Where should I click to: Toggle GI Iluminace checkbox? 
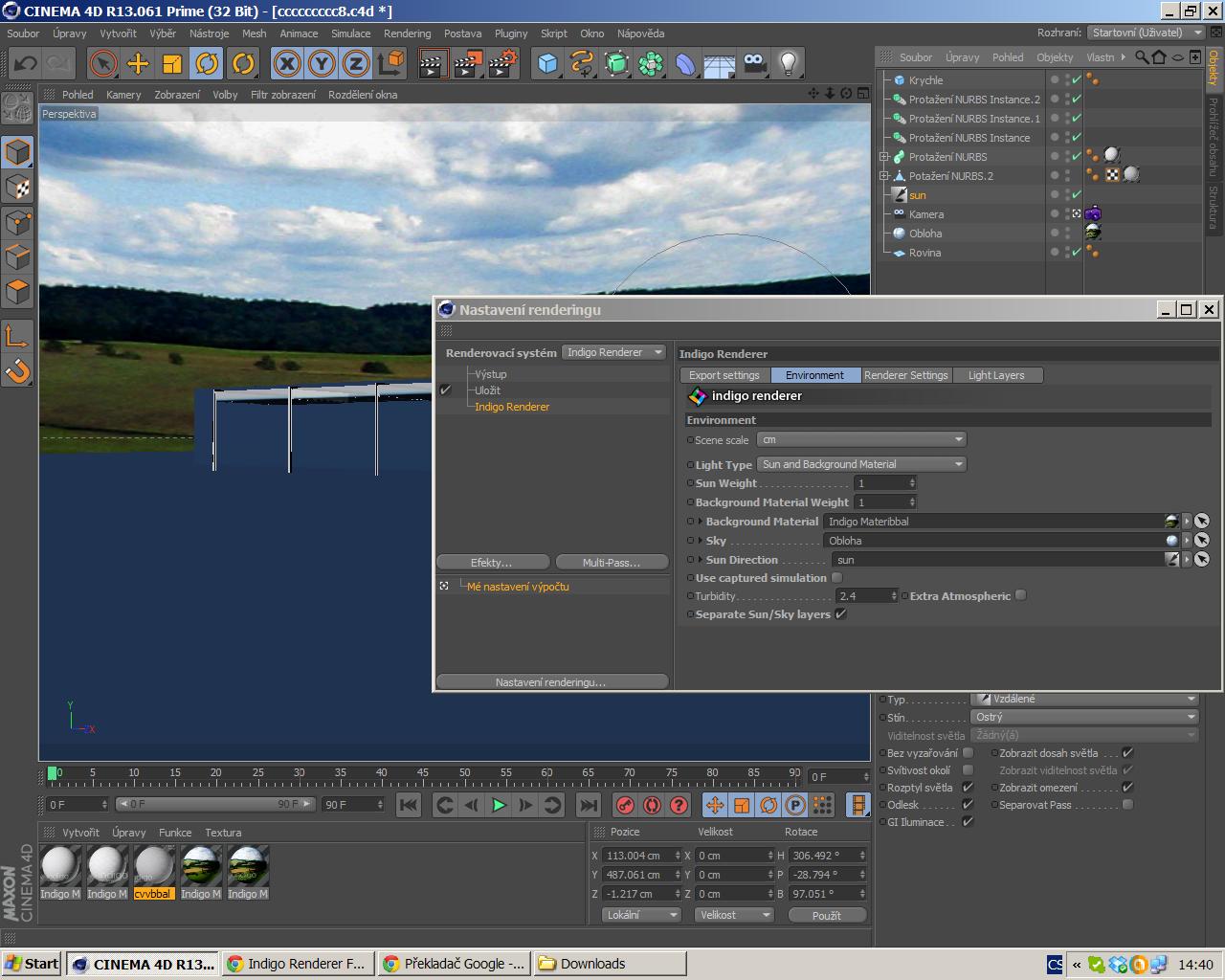968,822
